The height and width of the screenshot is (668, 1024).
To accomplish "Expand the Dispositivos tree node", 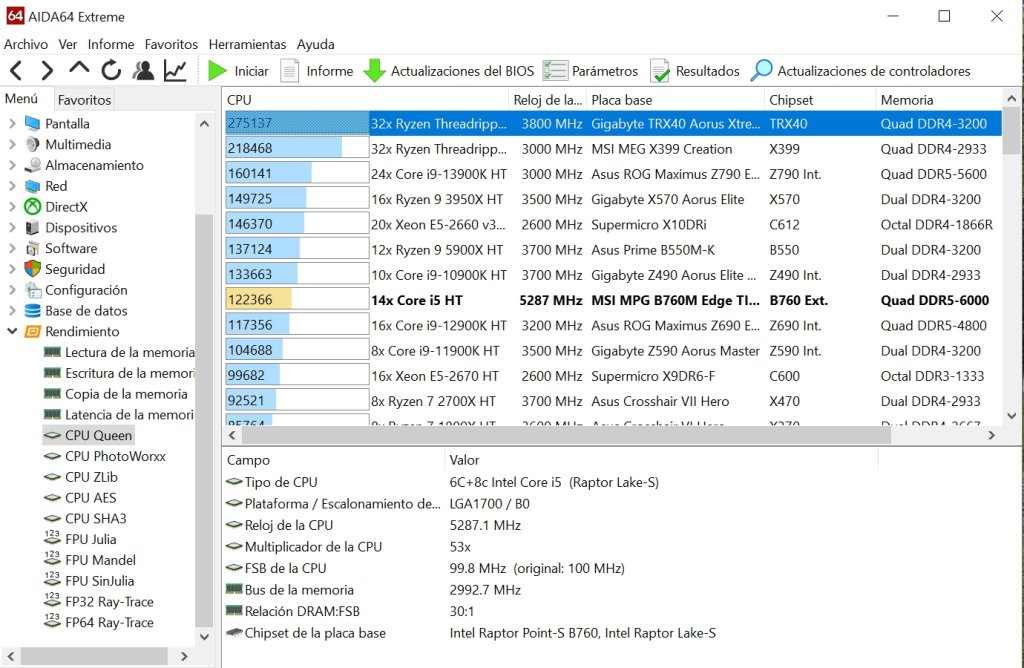I will (x=12, y=228).
